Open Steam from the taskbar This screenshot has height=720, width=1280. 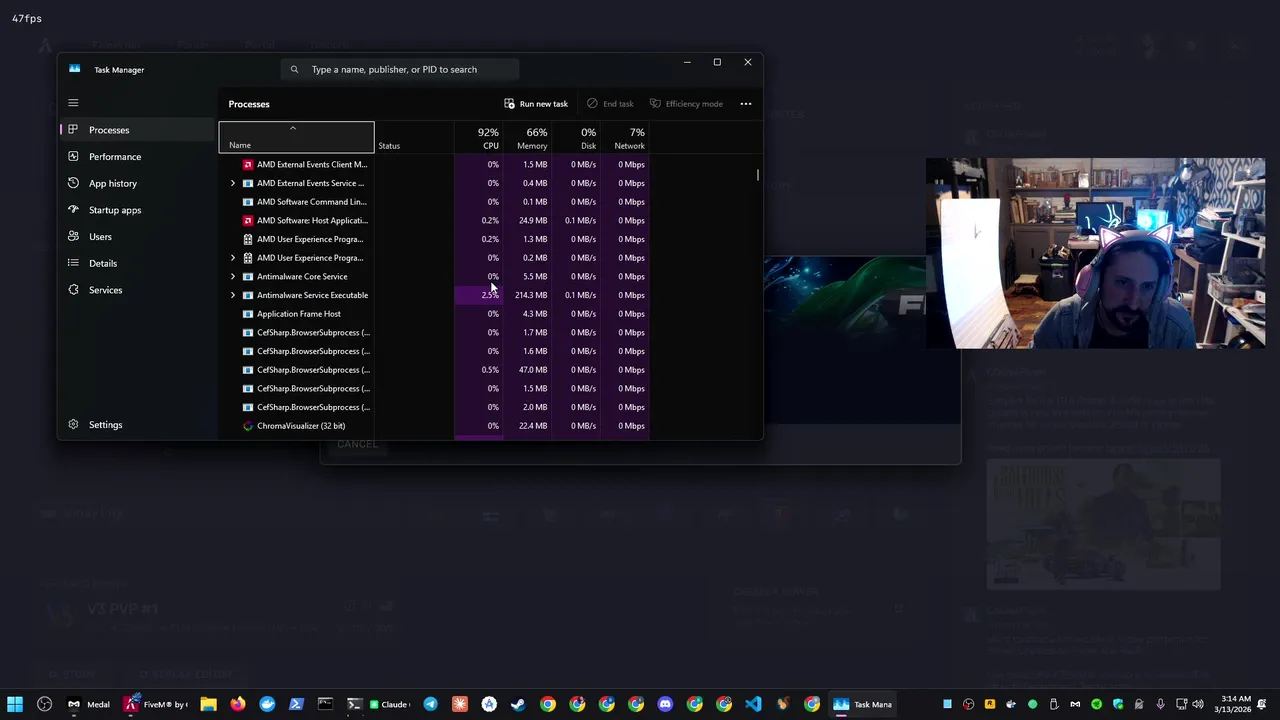pos(518,704)
